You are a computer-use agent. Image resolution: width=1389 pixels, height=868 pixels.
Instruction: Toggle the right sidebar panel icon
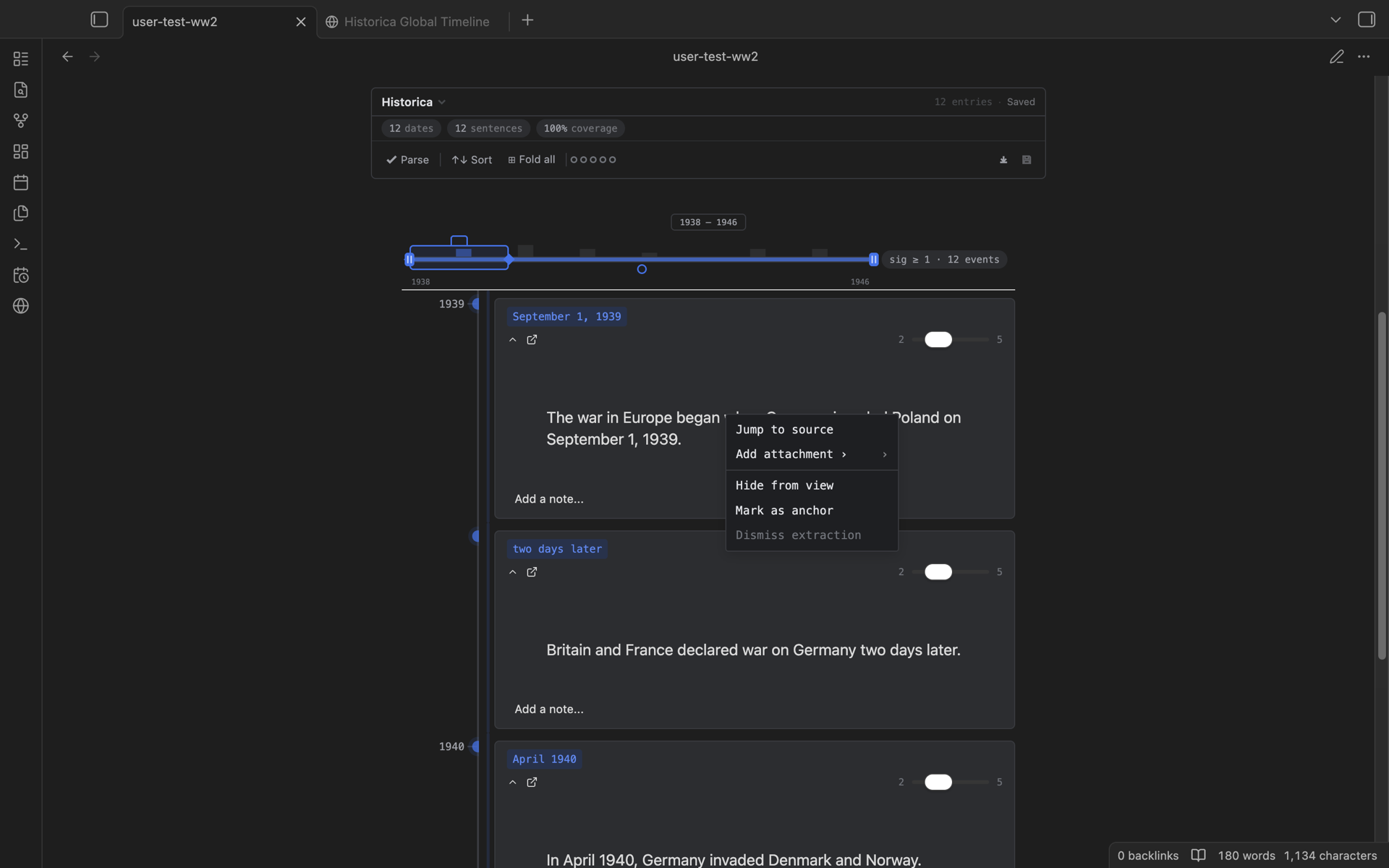pos(1366,20)
